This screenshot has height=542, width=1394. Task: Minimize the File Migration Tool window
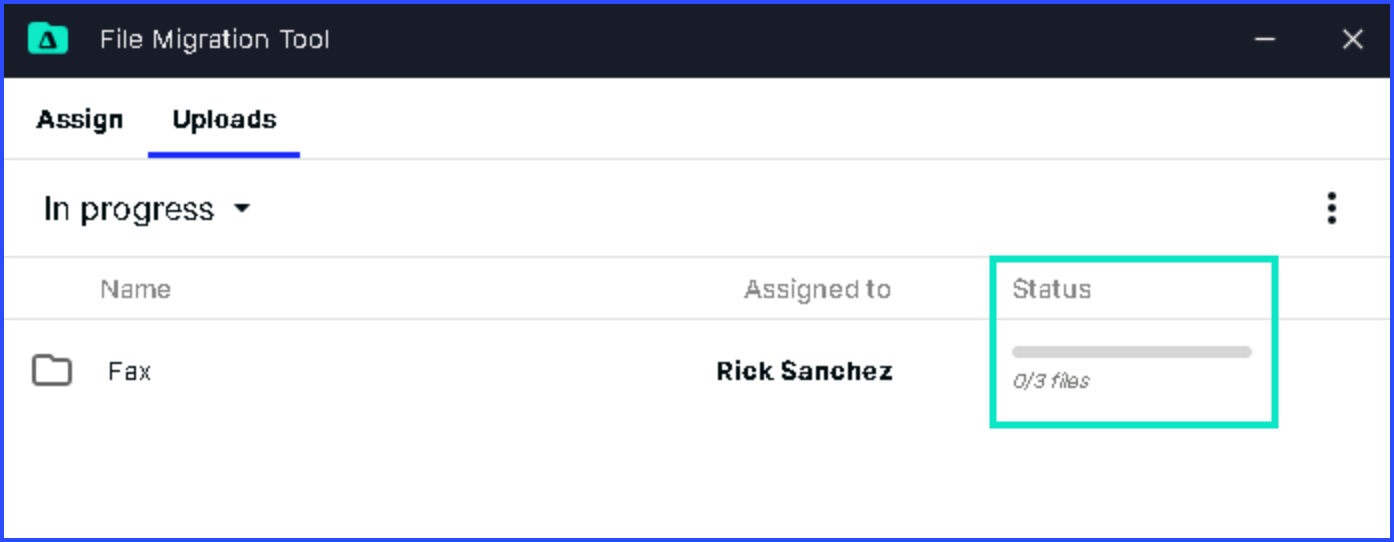[1265, 40]
